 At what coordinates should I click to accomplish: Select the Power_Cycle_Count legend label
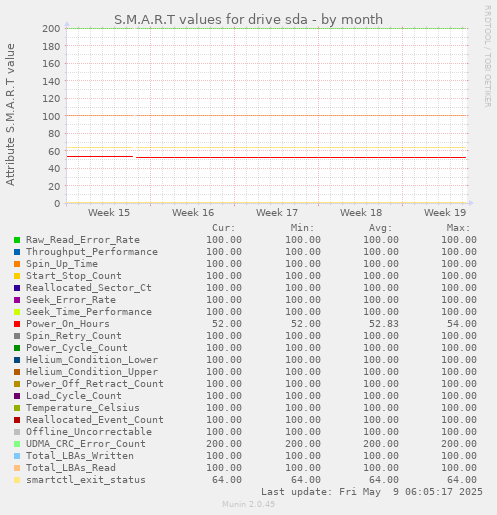(x=77, y=348)
